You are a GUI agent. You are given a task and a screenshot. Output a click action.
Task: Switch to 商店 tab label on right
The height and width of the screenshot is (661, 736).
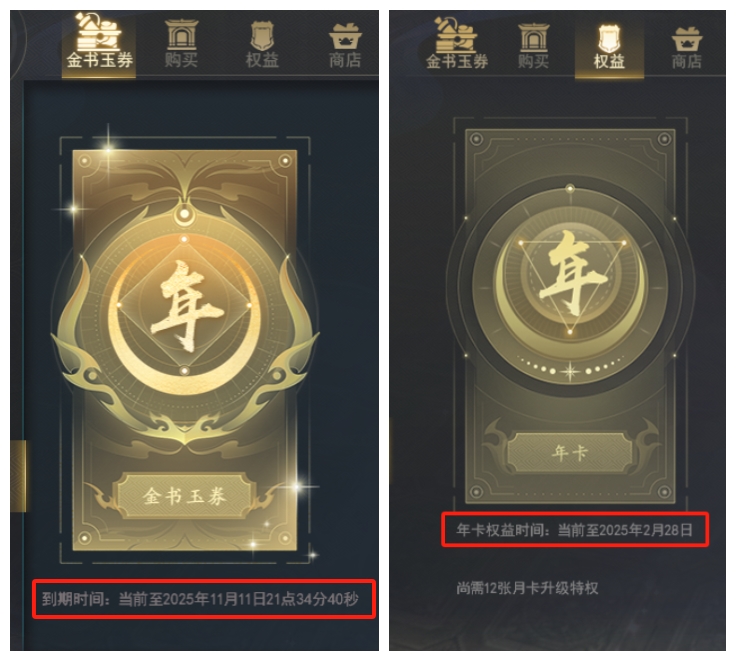(x=687, y=61)
